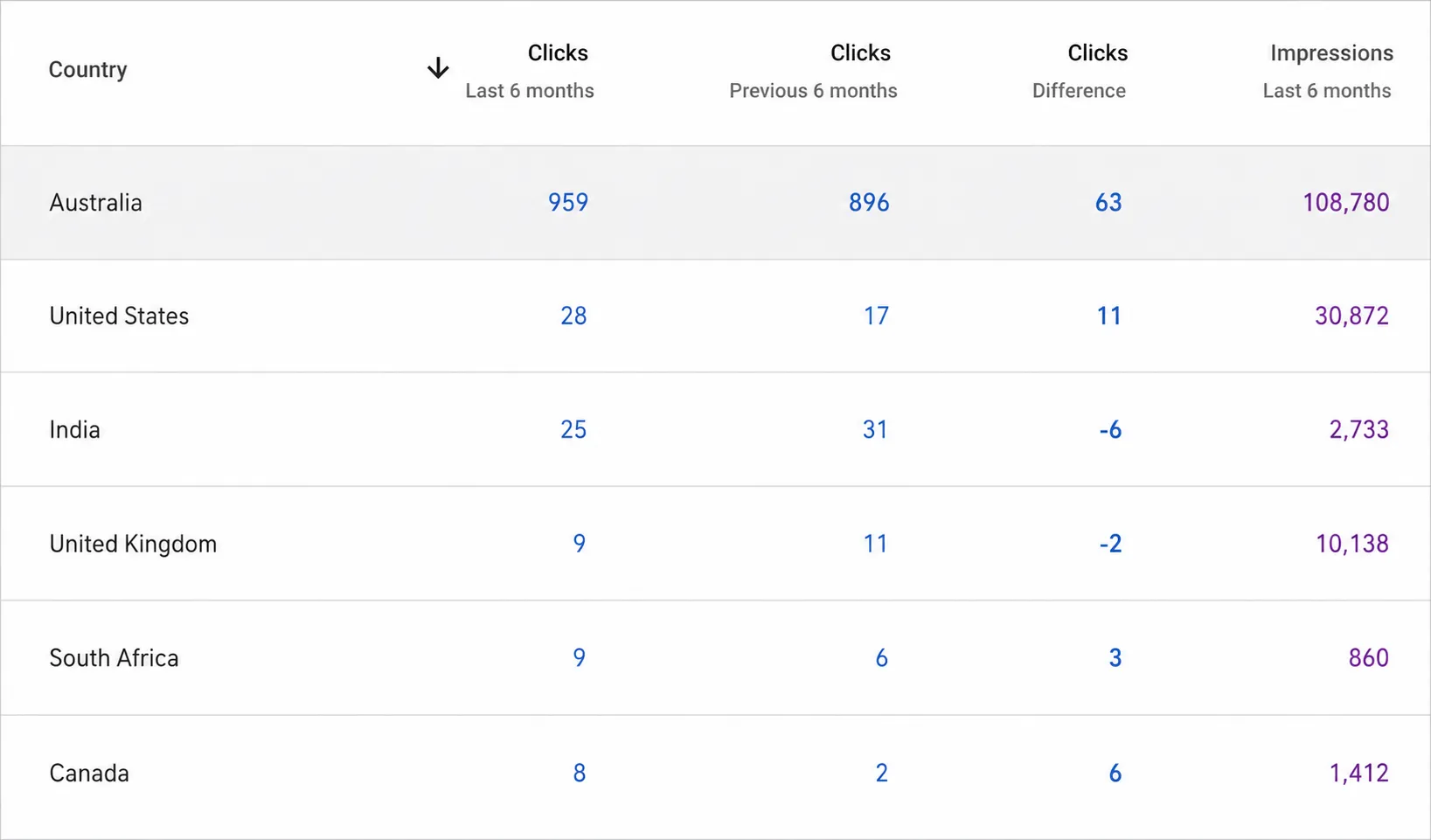1431x840 pixels.
Task: Click the 10,138 impressions value
Action: tap(1352, 544)
